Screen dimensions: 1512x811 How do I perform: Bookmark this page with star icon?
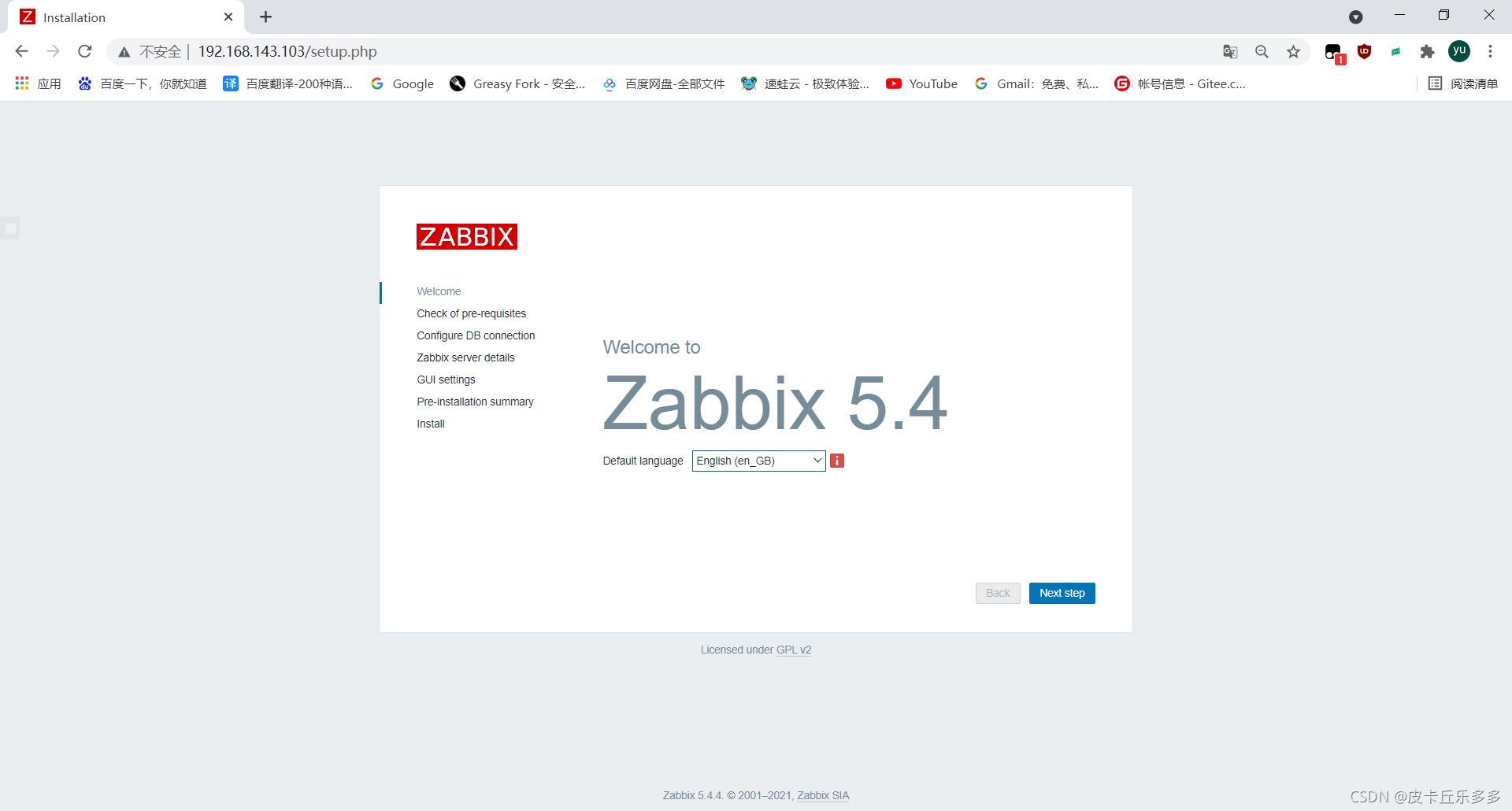coord(1293,51)
